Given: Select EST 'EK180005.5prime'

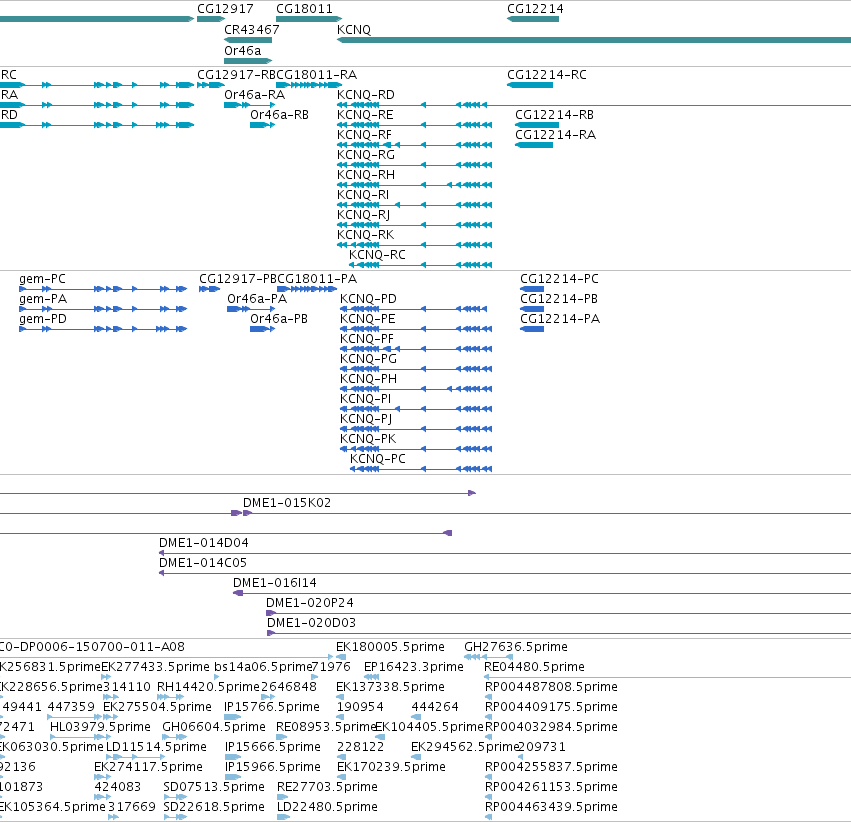Looking at the screenshot, I should tap(390, 647).
